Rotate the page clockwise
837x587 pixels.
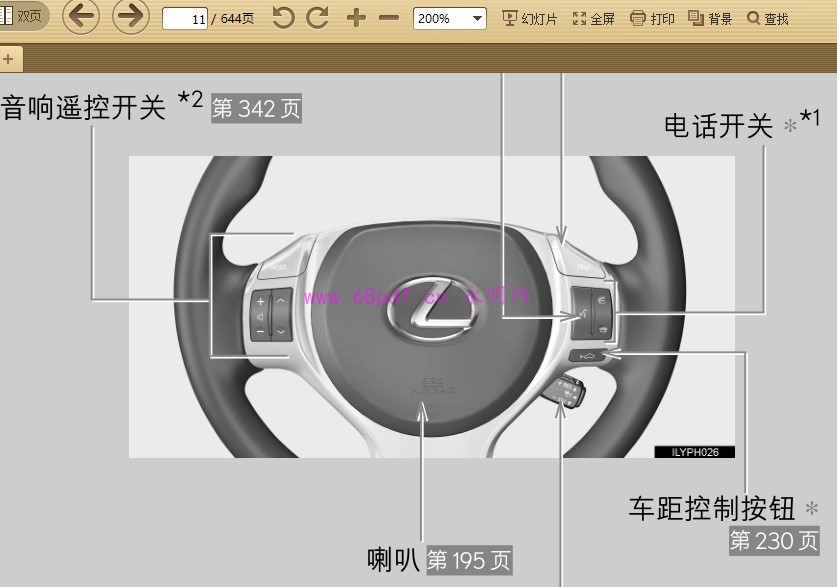point(317,18)
